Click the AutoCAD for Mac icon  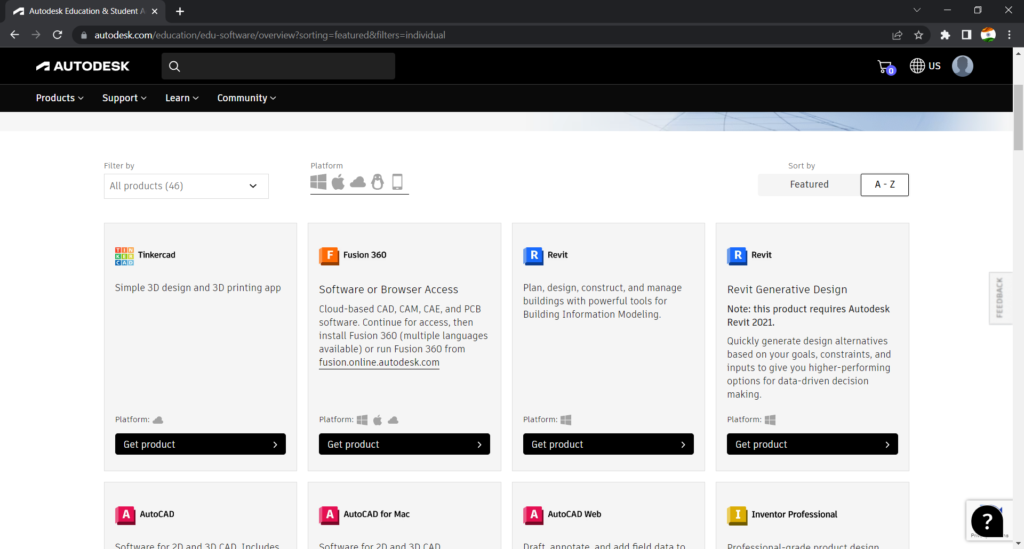pos(329,514)
